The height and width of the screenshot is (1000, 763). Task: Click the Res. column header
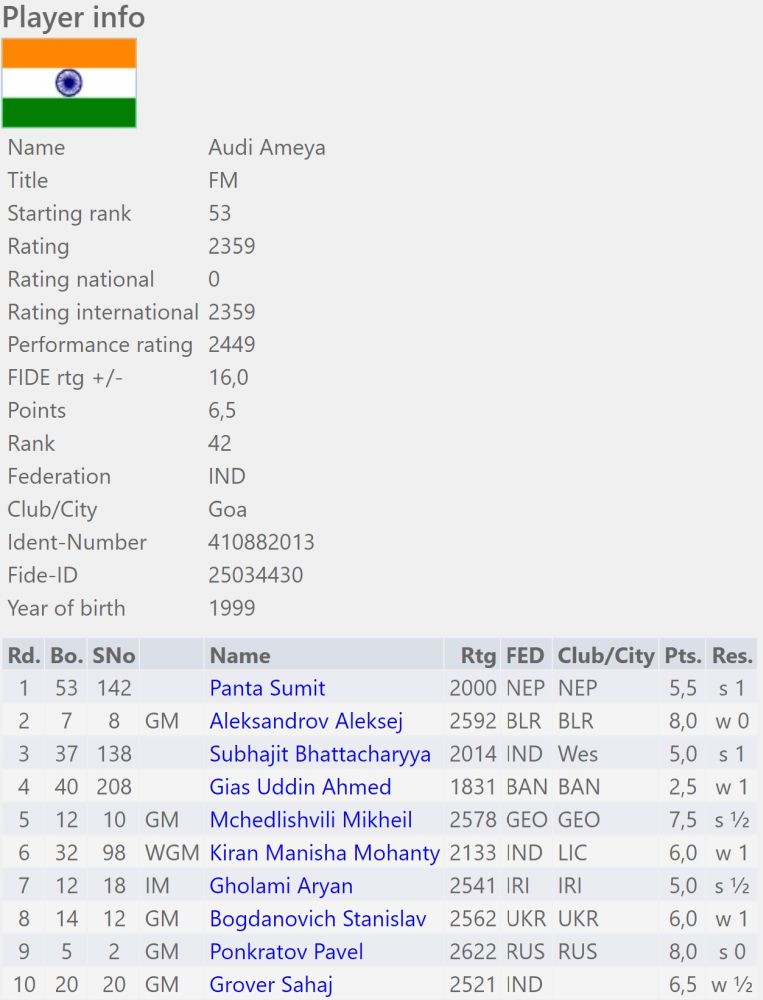pyautogui.click(x=732, y=655)
